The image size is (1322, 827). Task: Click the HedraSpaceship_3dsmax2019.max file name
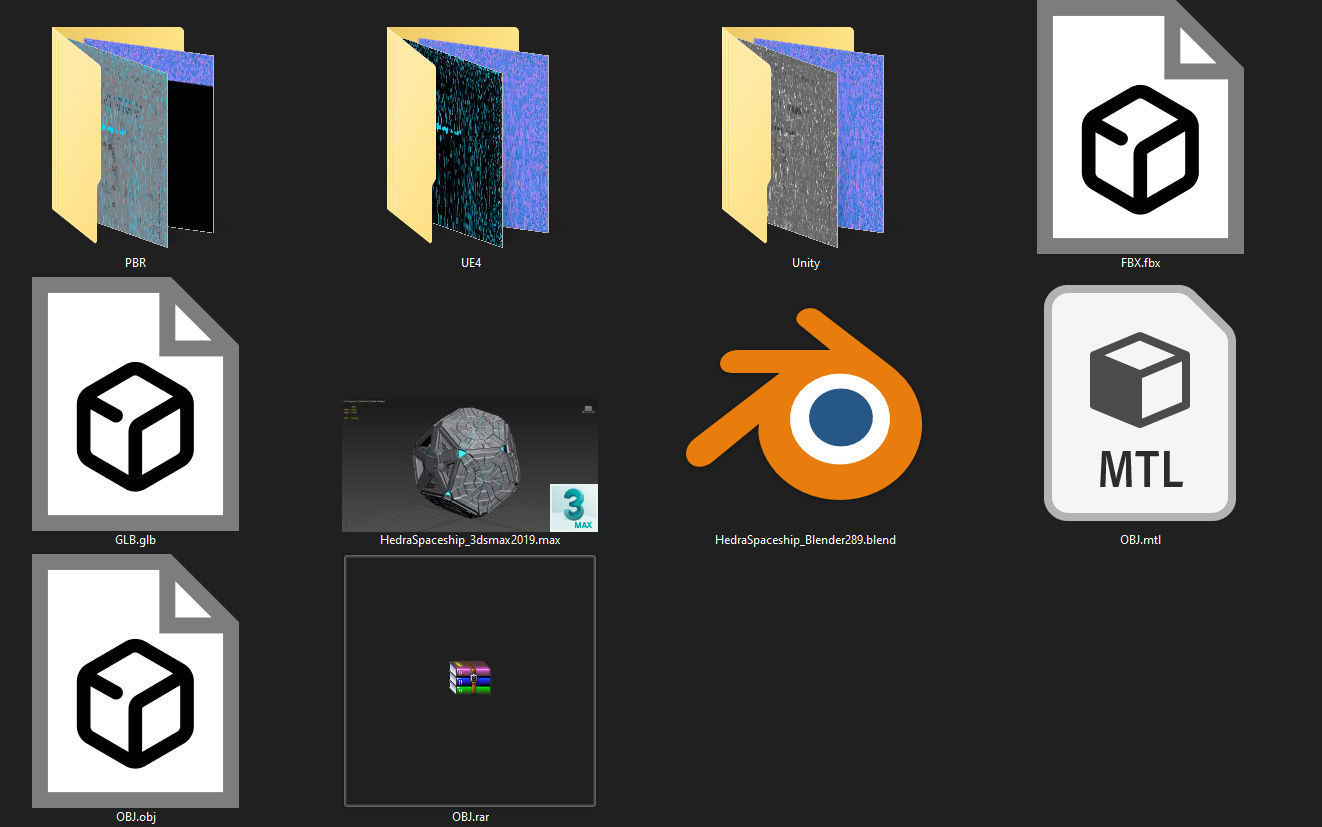click(x=470, y=540)
